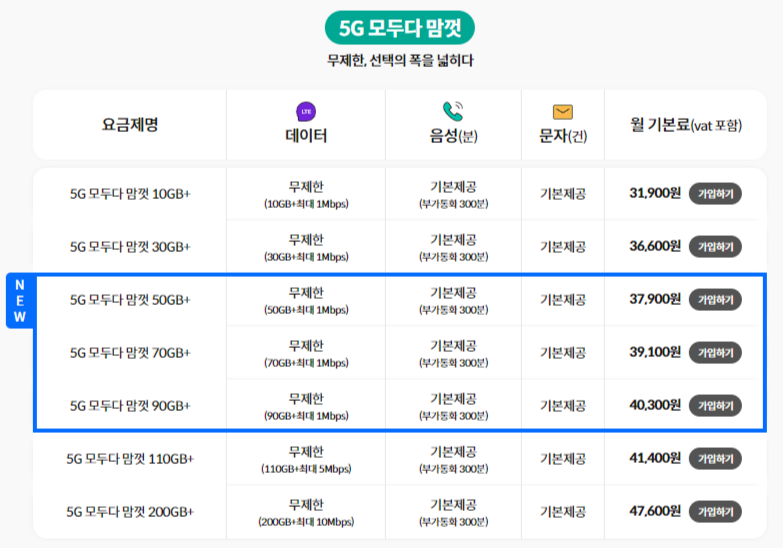Viewport: 783px width, 548px height.
Task: Click the NEW label tag
Action: 19,301
